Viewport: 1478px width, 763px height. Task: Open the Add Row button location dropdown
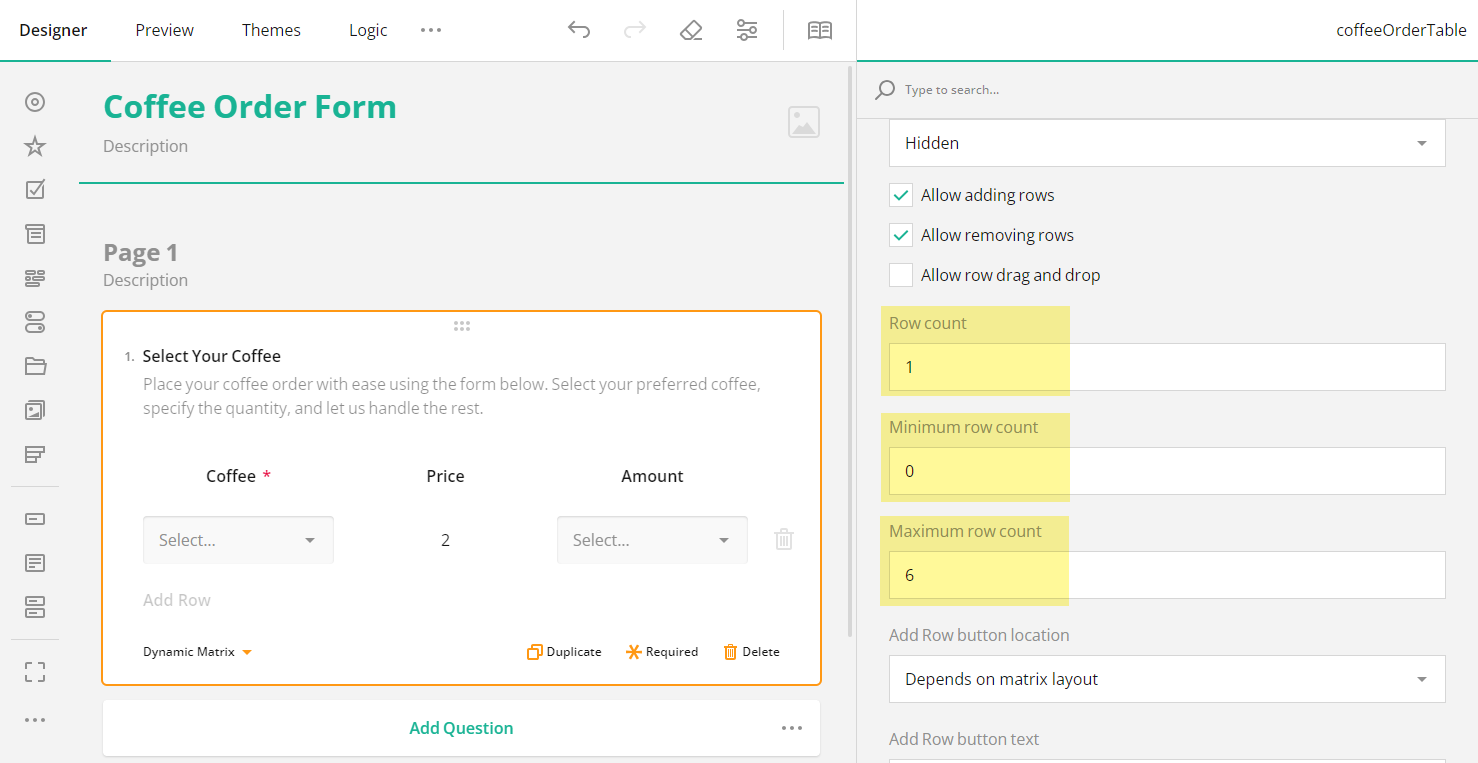tap(1166, 679)
